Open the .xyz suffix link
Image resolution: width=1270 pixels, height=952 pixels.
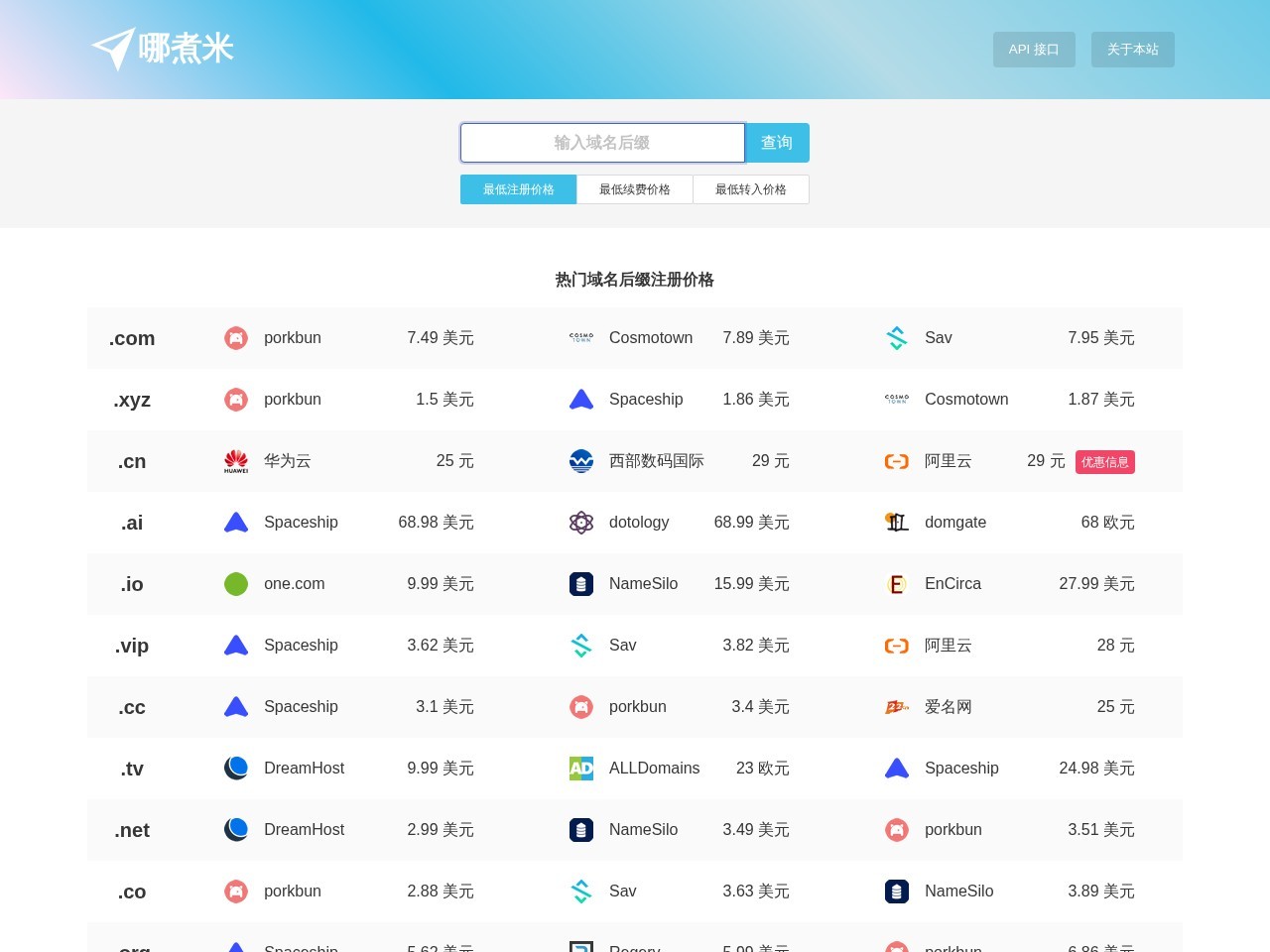(x=132, y=400)
